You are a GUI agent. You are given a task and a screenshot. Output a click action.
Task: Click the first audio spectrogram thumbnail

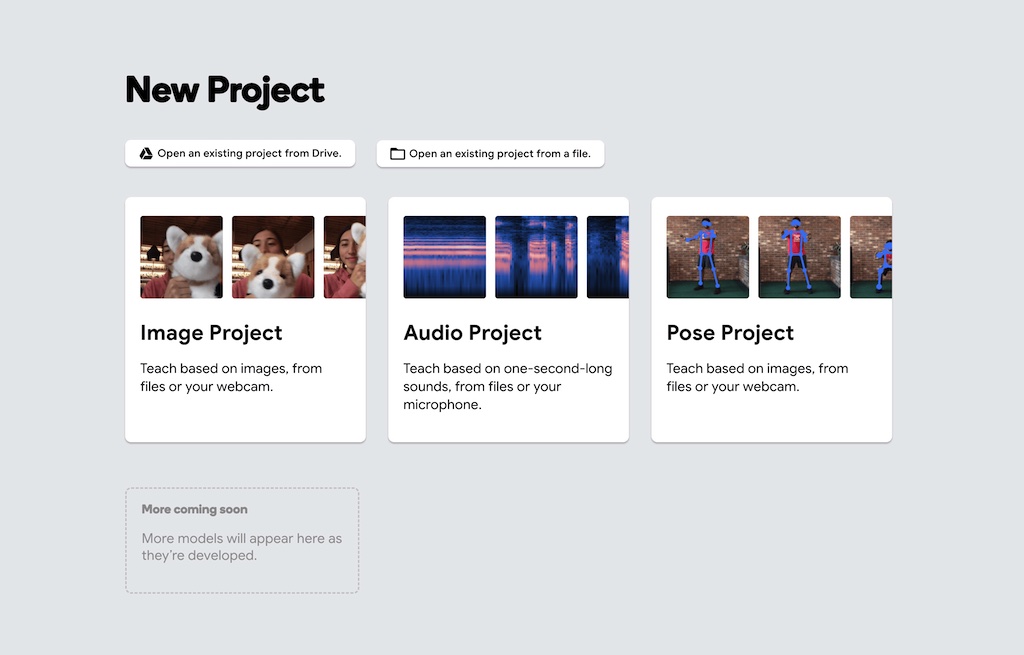click(444, 257)
